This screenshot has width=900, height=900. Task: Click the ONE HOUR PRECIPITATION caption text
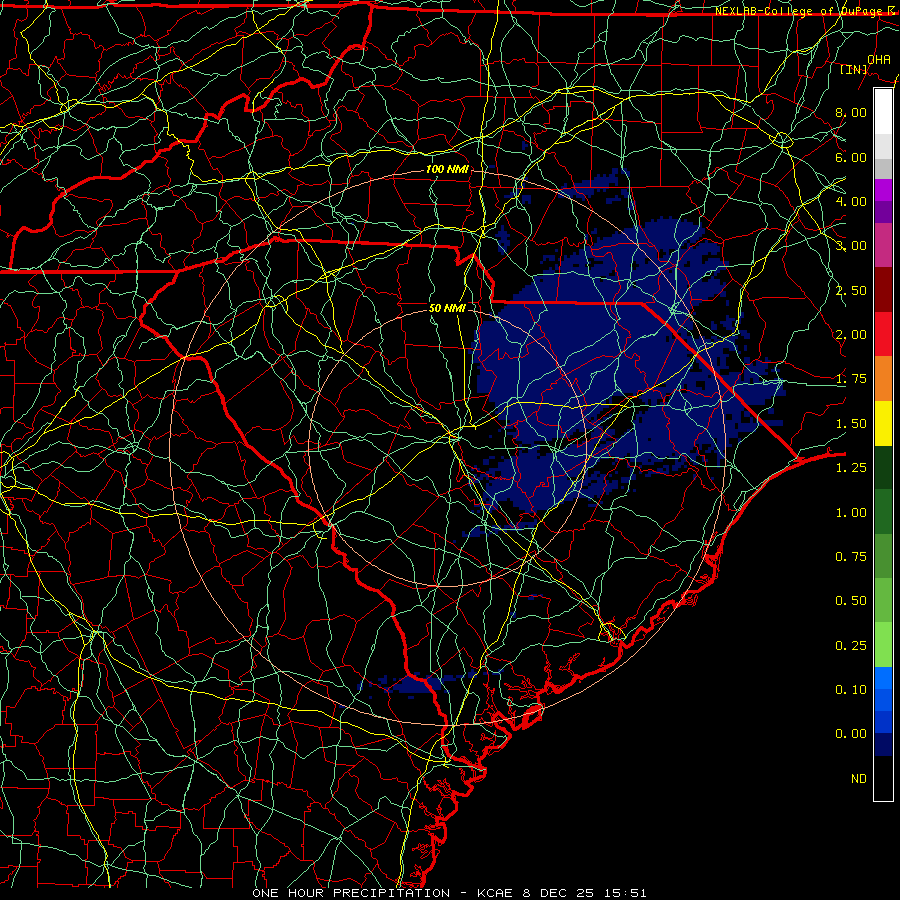click(351, 893)
